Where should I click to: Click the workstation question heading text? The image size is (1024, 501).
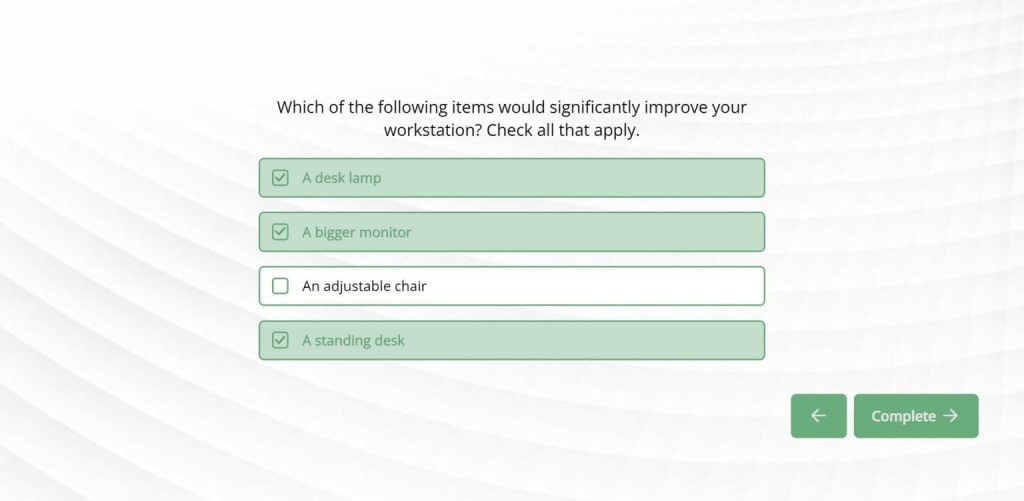(511, 107)
